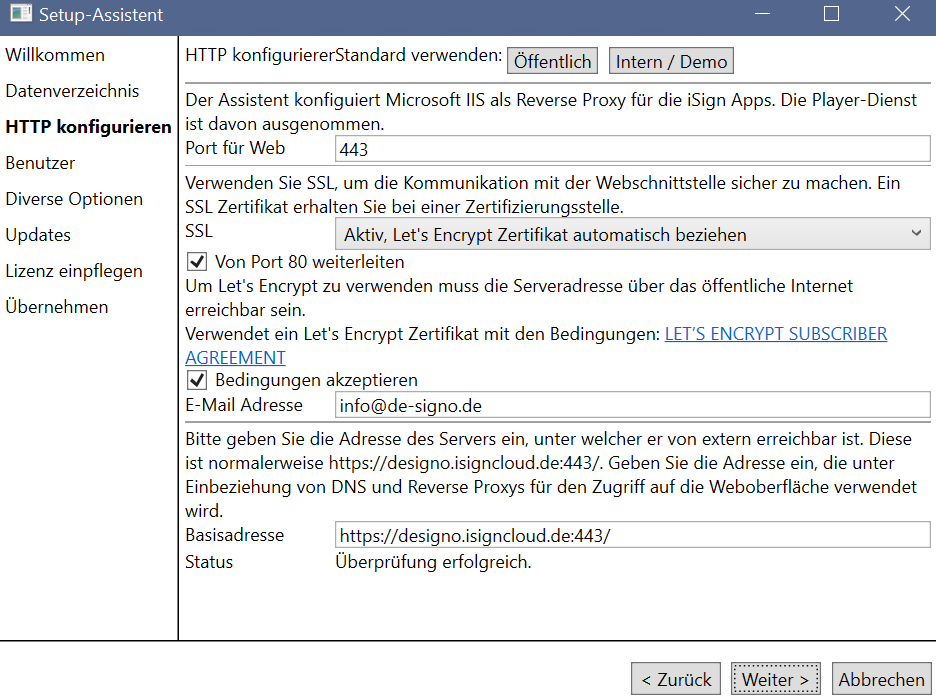
Task: Close the Setup-Assistent window
Action: coord(902,14)
